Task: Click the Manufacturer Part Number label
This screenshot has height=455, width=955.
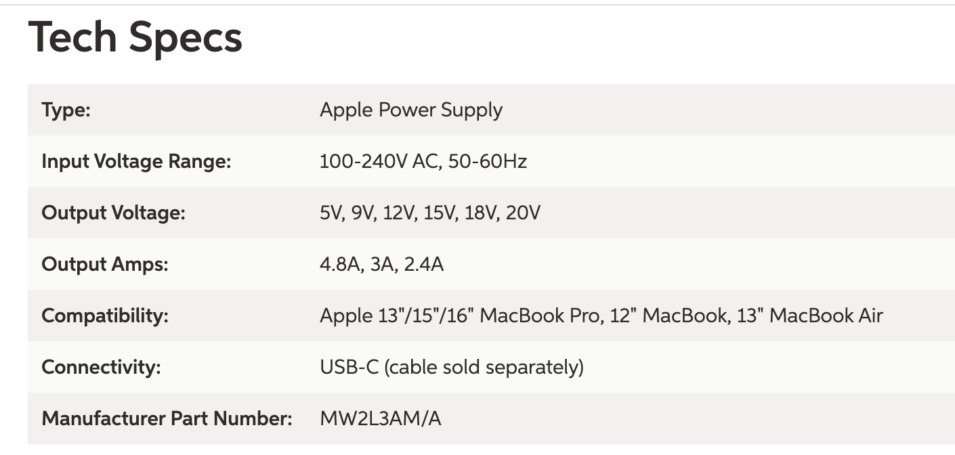Action: pyautogui.click(x=166, y=418)
